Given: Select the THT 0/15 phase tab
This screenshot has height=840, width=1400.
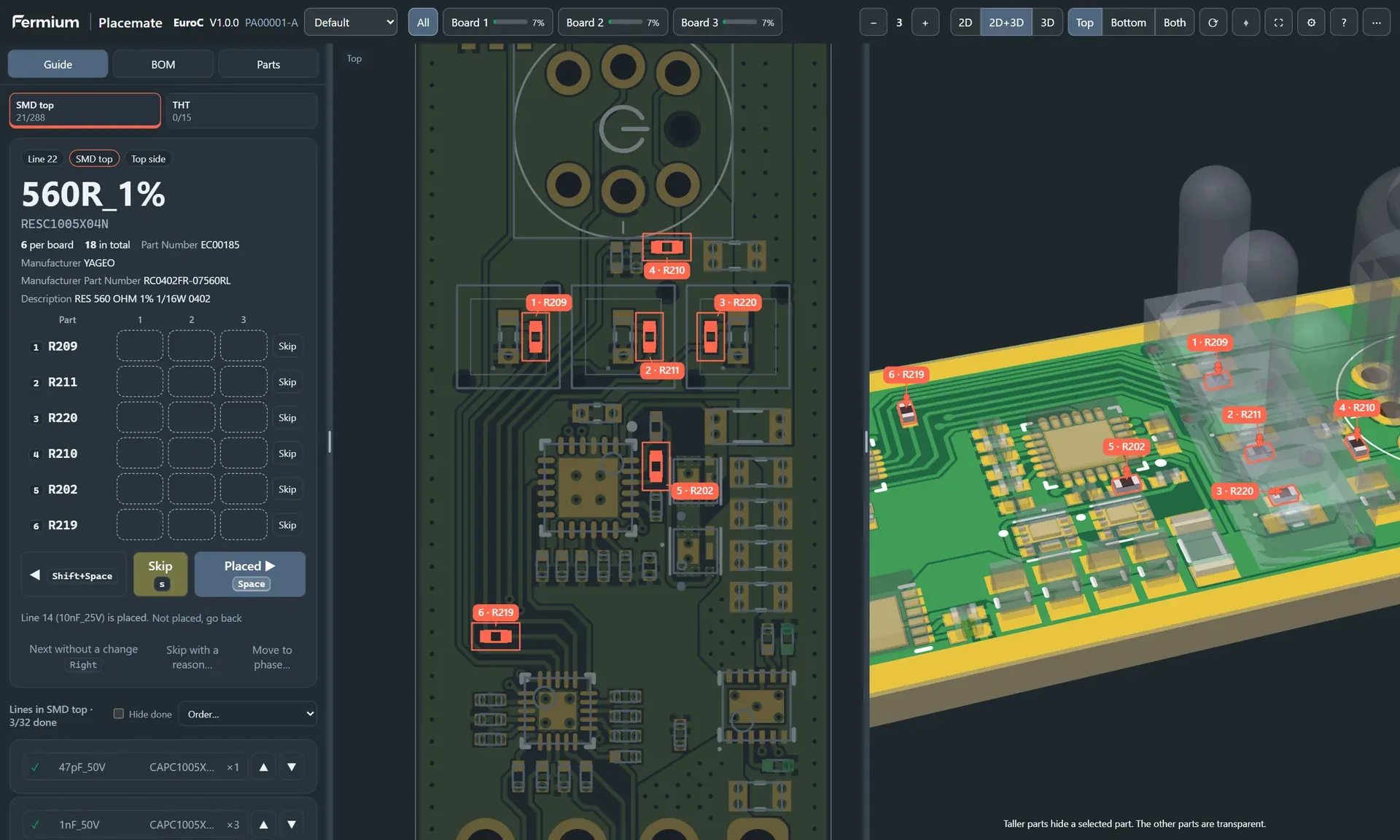Looking at the screenshot, I should click(241, 111).
